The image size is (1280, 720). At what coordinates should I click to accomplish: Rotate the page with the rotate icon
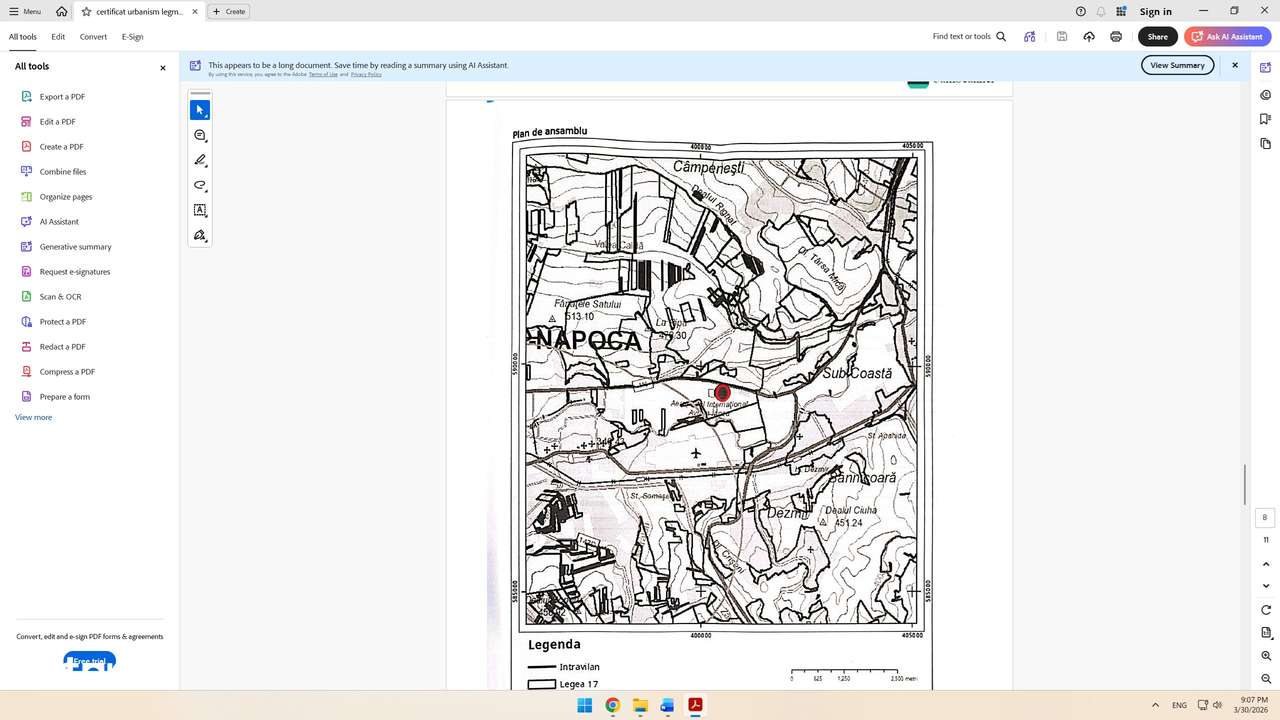point(1266,610)
